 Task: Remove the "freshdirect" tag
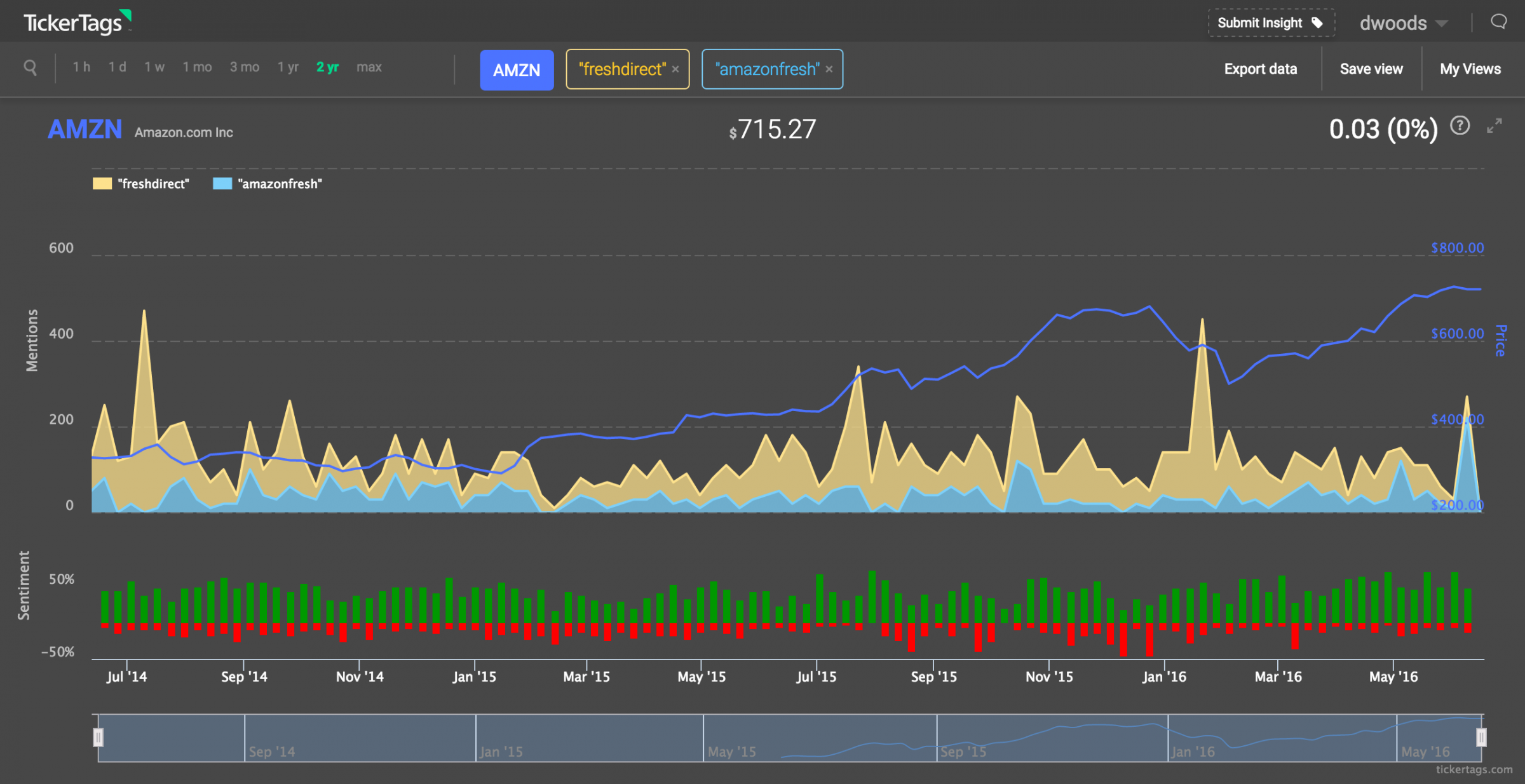pos(675,69)
